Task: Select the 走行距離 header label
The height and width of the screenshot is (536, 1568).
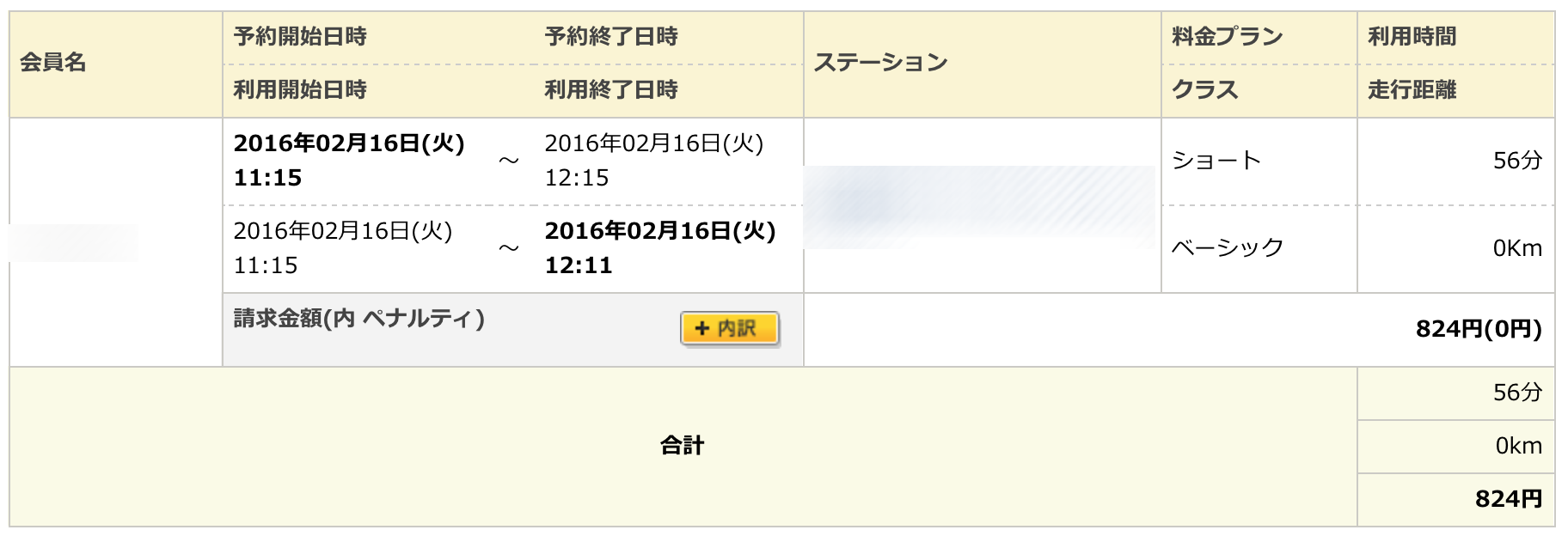Action: [1412, 89]
